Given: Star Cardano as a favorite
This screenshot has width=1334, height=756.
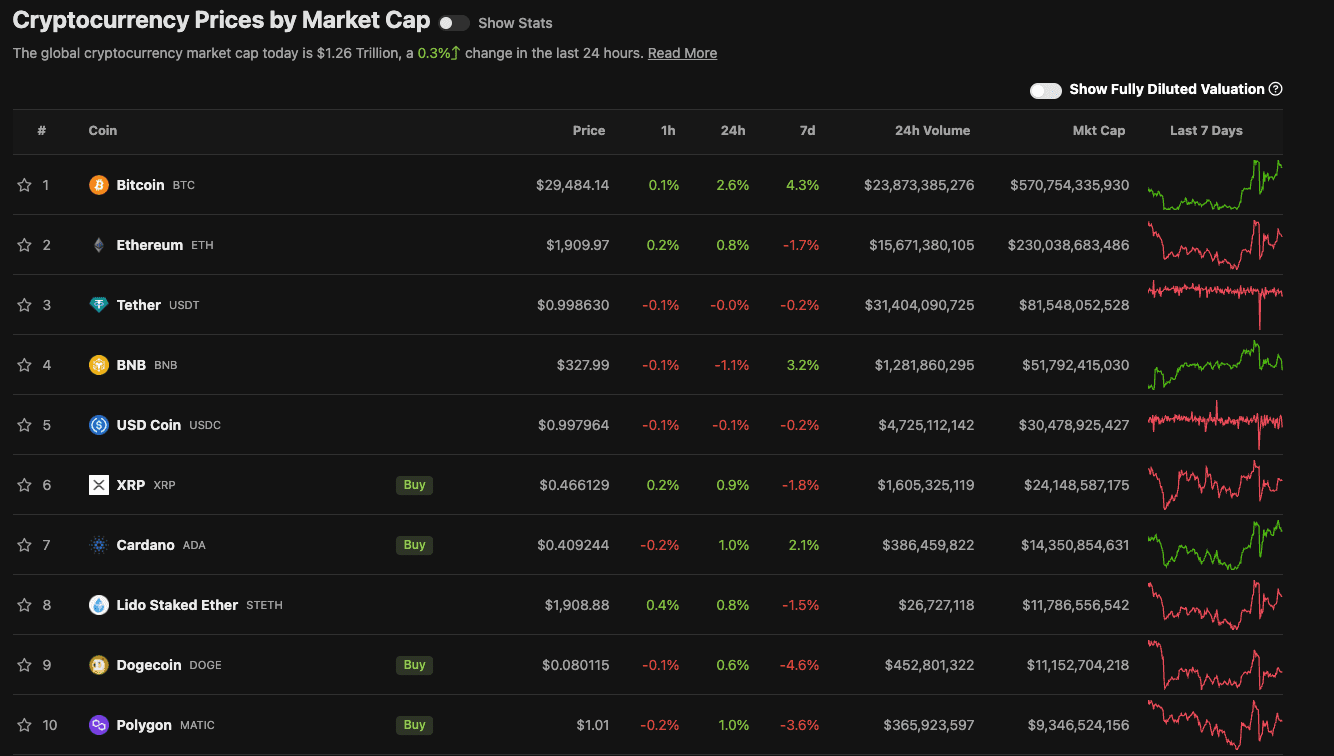Looking at the screenshot, I should [x=24, y=545].
